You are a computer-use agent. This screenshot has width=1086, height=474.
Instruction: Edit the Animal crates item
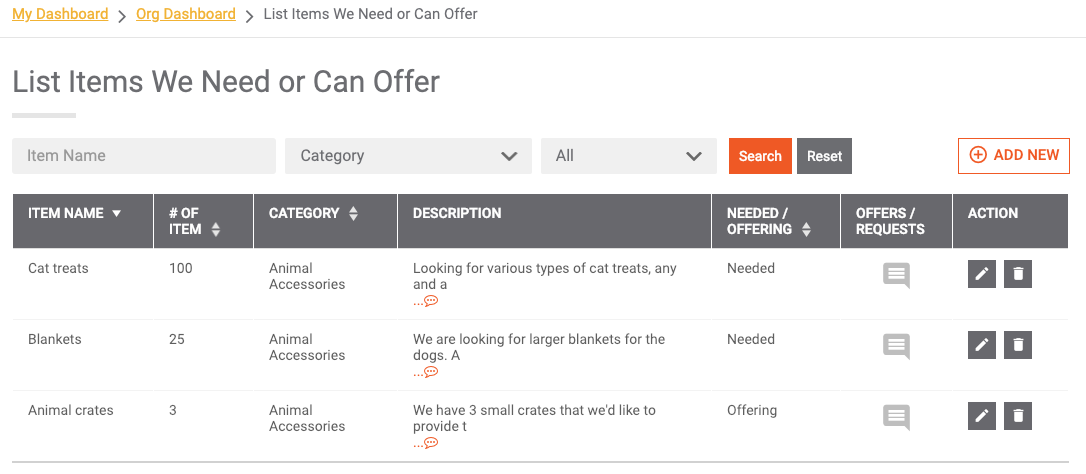[x=981, y=416]
